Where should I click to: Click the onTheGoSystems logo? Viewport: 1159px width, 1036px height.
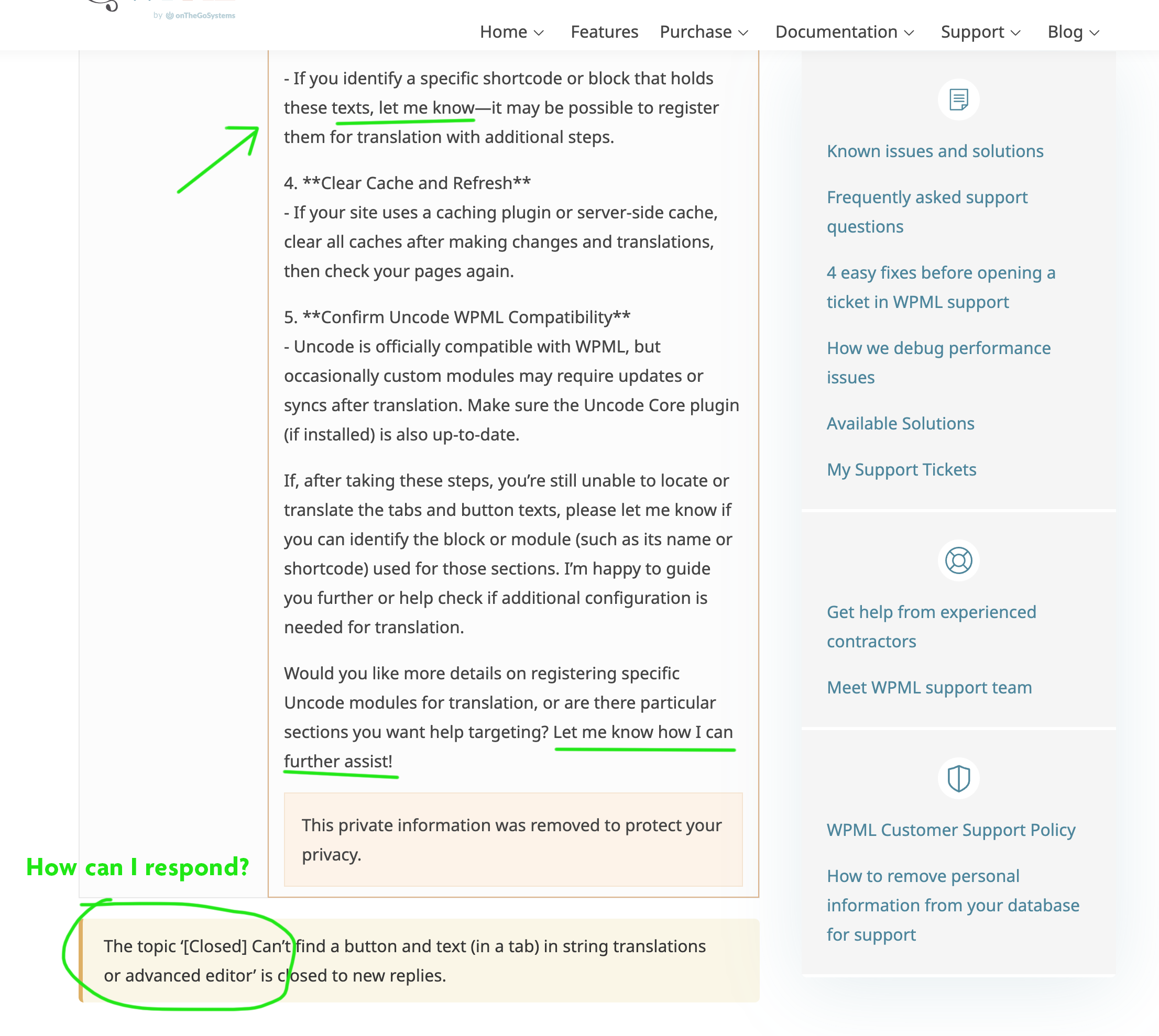(200, 15)
